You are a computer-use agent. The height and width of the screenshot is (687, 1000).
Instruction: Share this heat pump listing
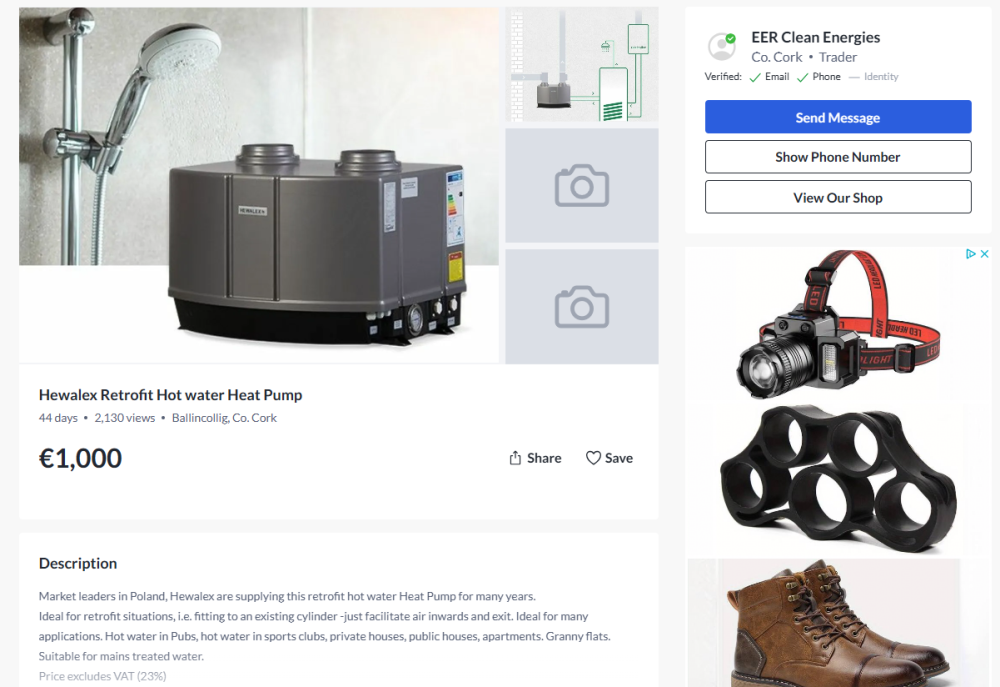535,458
